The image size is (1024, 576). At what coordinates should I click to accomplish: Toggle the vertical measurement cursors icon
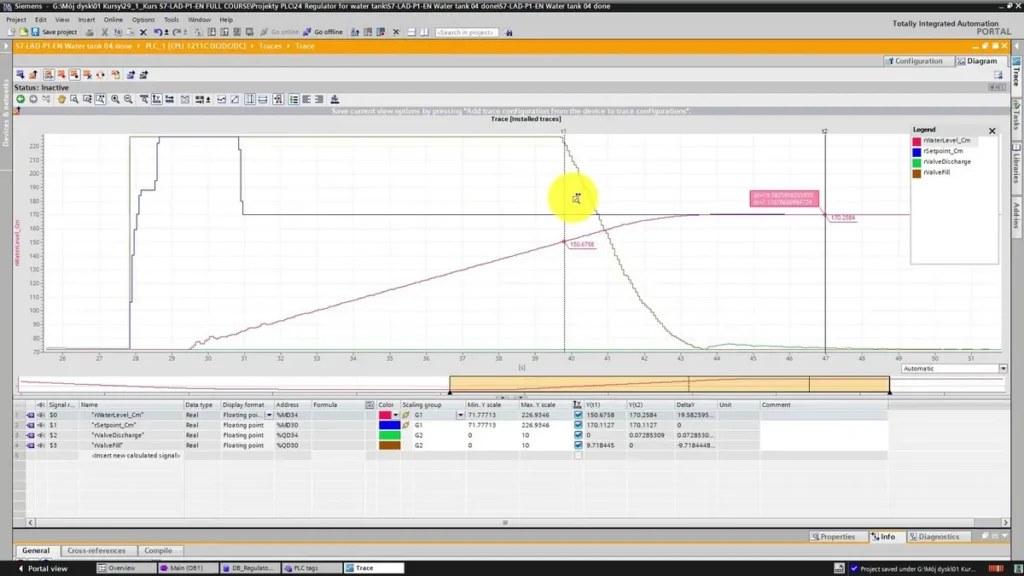pos(250,99)
